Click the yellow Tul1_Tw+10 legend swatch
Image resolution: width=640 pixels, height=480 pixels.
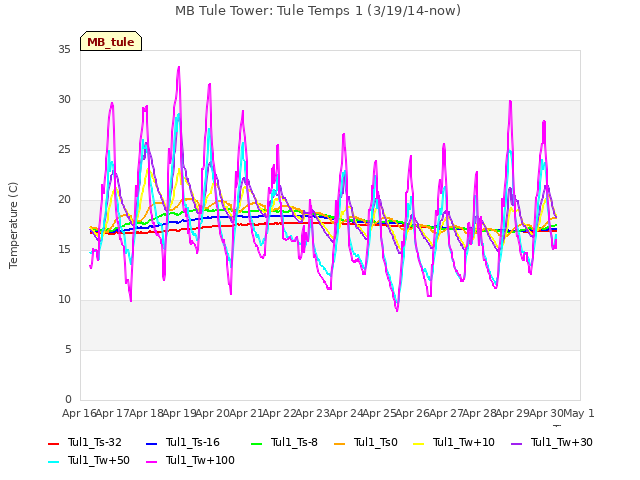[x=418, y=444]
